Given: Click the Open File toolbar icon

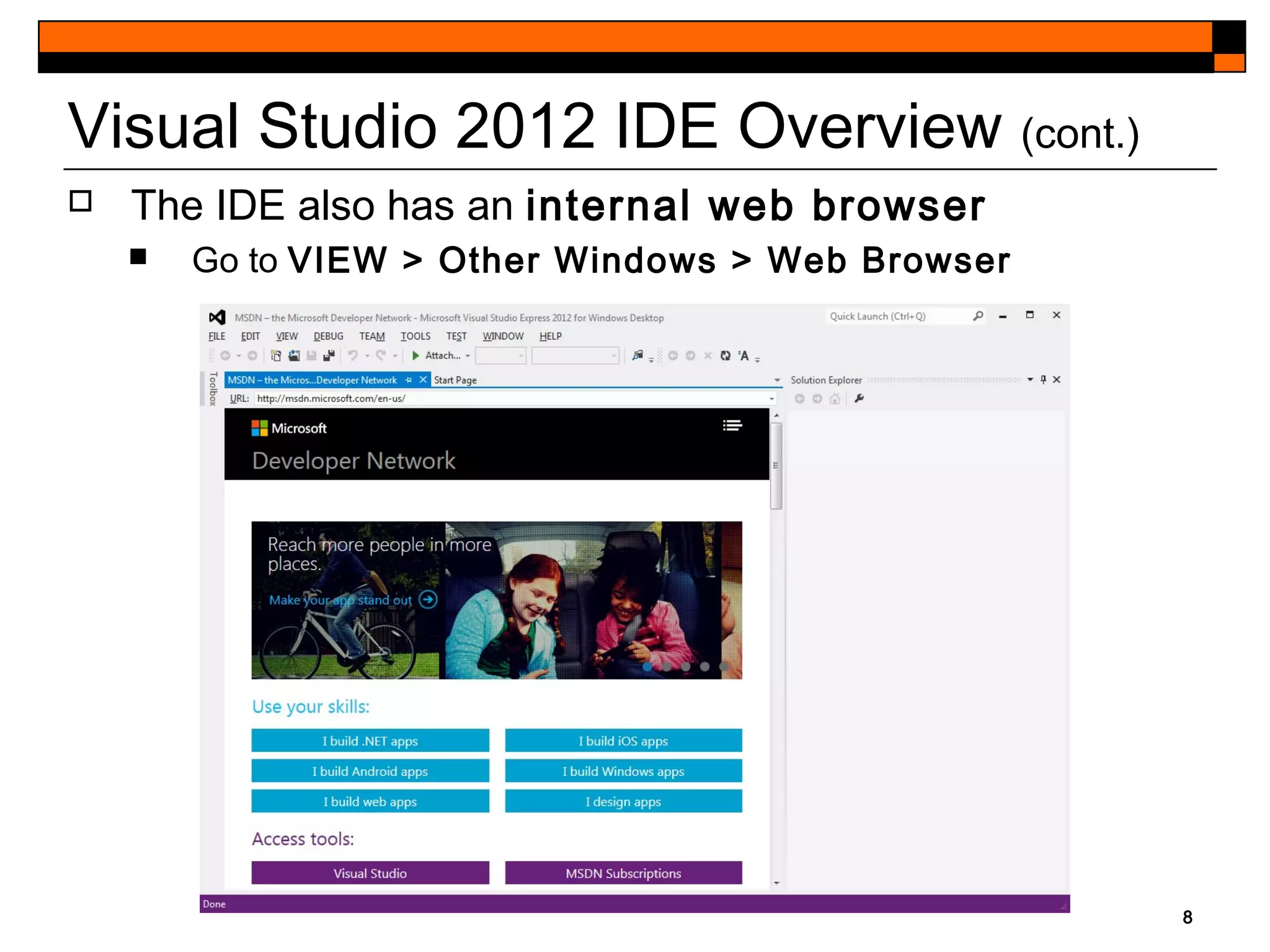Looking at the screenshot, I should click(x=294, y=356).
